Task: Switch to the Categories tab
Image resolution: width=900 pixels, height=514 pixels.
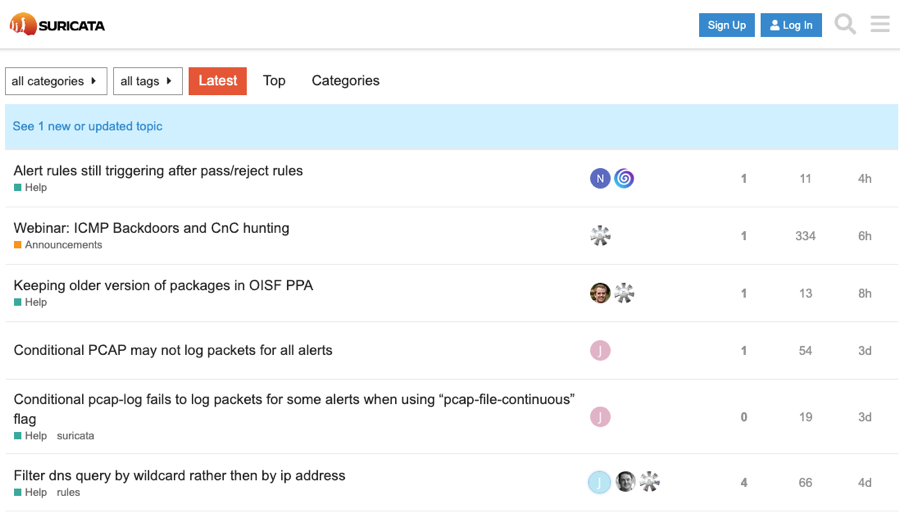Action: click(346, 81)
